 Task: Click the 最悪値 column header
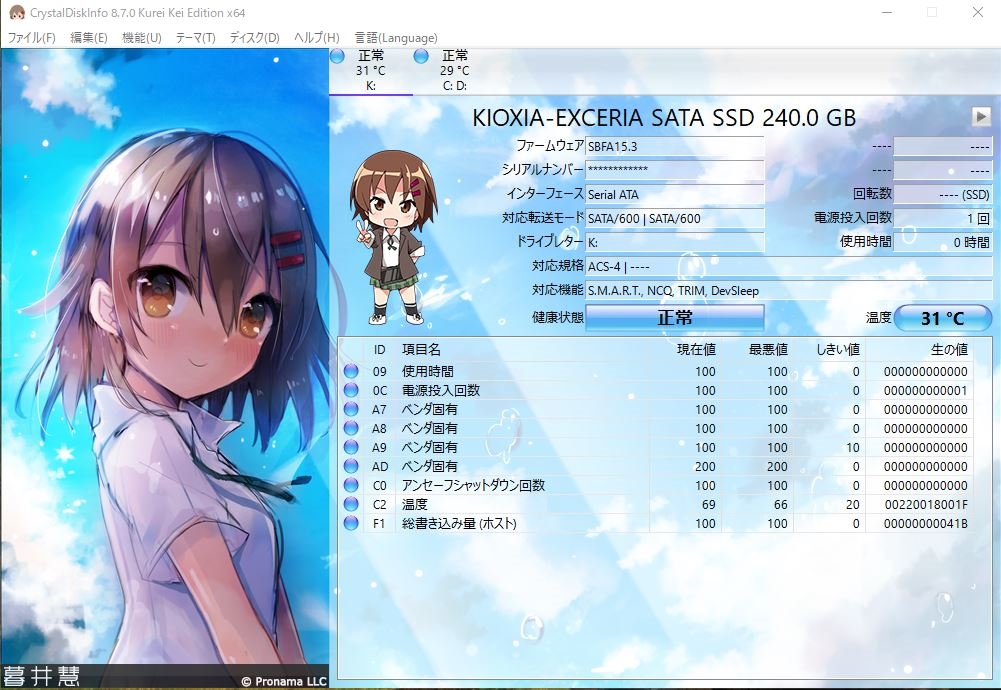click(x=758, y=350)
